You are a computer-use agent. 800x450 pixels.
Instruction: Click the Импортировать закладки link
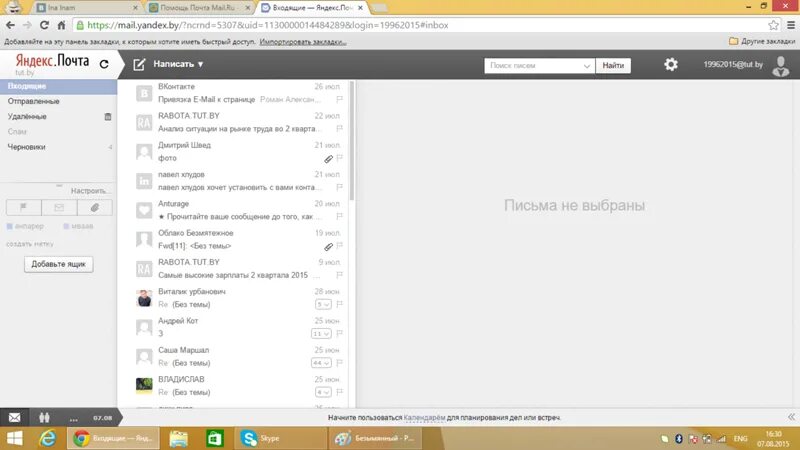[x=303, y=42]
